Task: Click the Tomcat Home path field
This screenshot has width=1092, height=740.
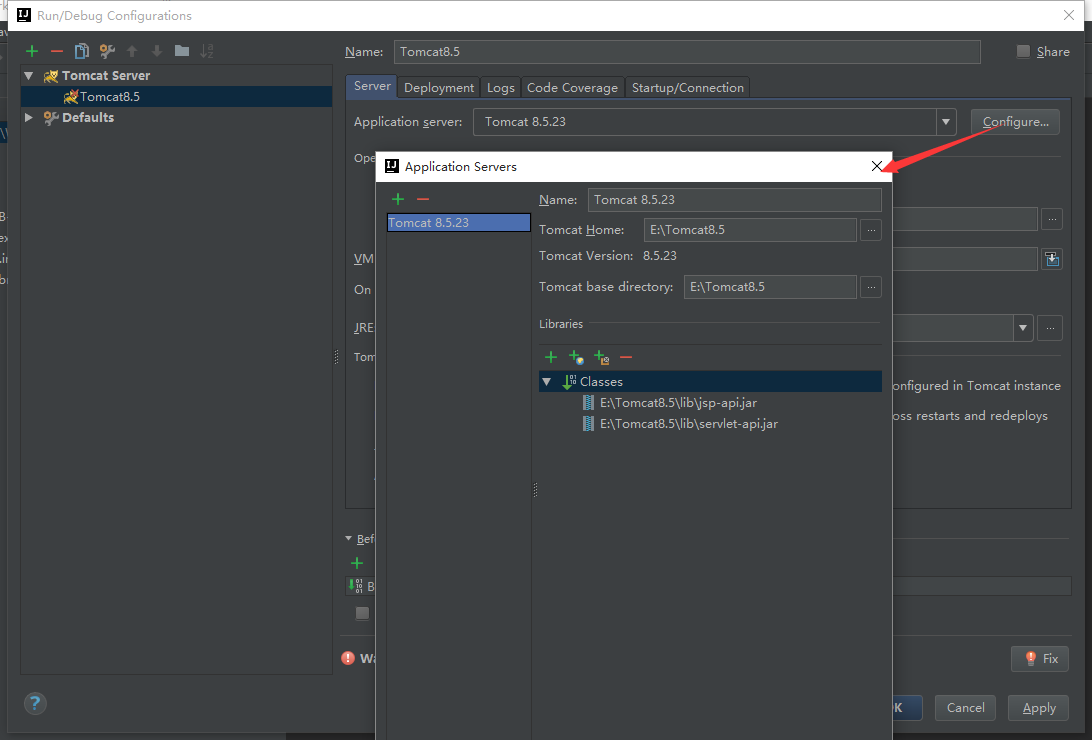Action: 750,230
